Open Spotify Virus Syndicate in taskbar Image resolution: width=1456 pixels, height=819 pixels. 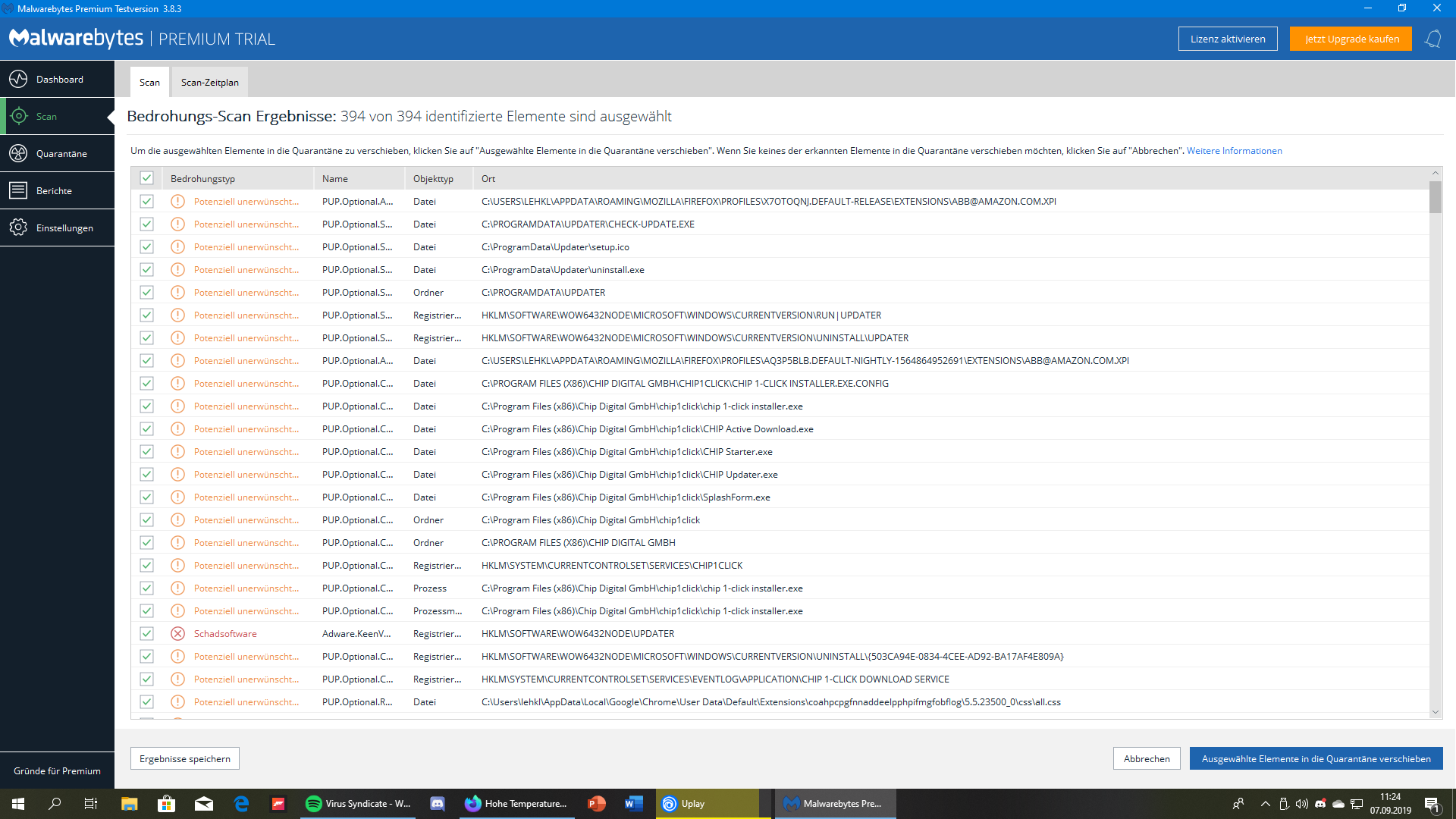pyautogui.click(x=358, y=804)
